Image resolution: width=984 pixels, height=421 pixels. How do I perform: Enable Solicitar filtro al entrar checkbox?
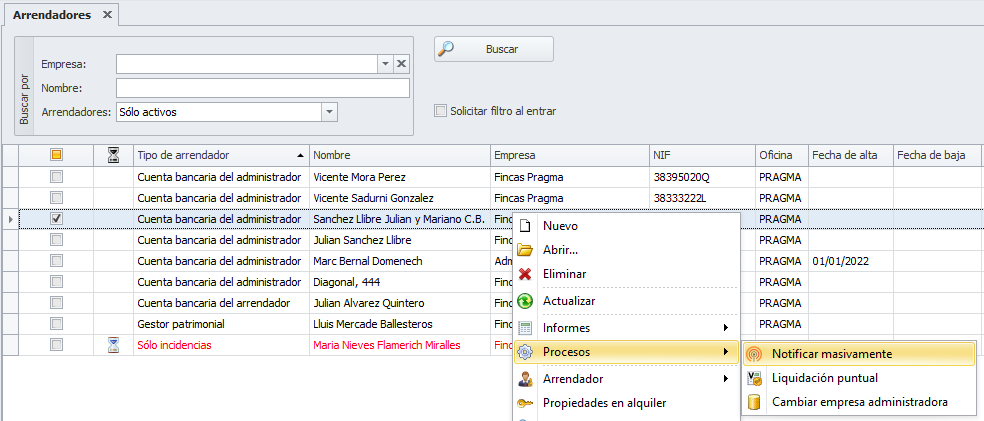(x=441, y=111)
